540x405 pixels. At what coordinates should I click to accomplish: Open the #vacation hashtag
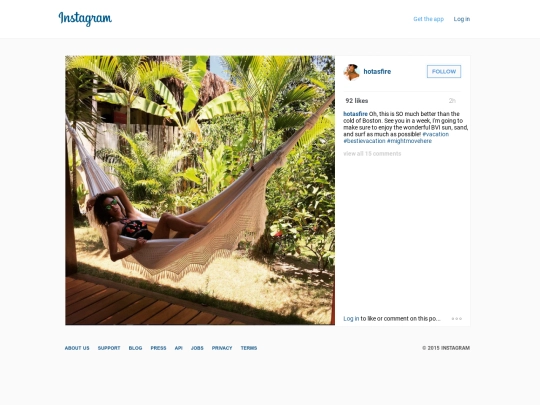tap(436, 134)
